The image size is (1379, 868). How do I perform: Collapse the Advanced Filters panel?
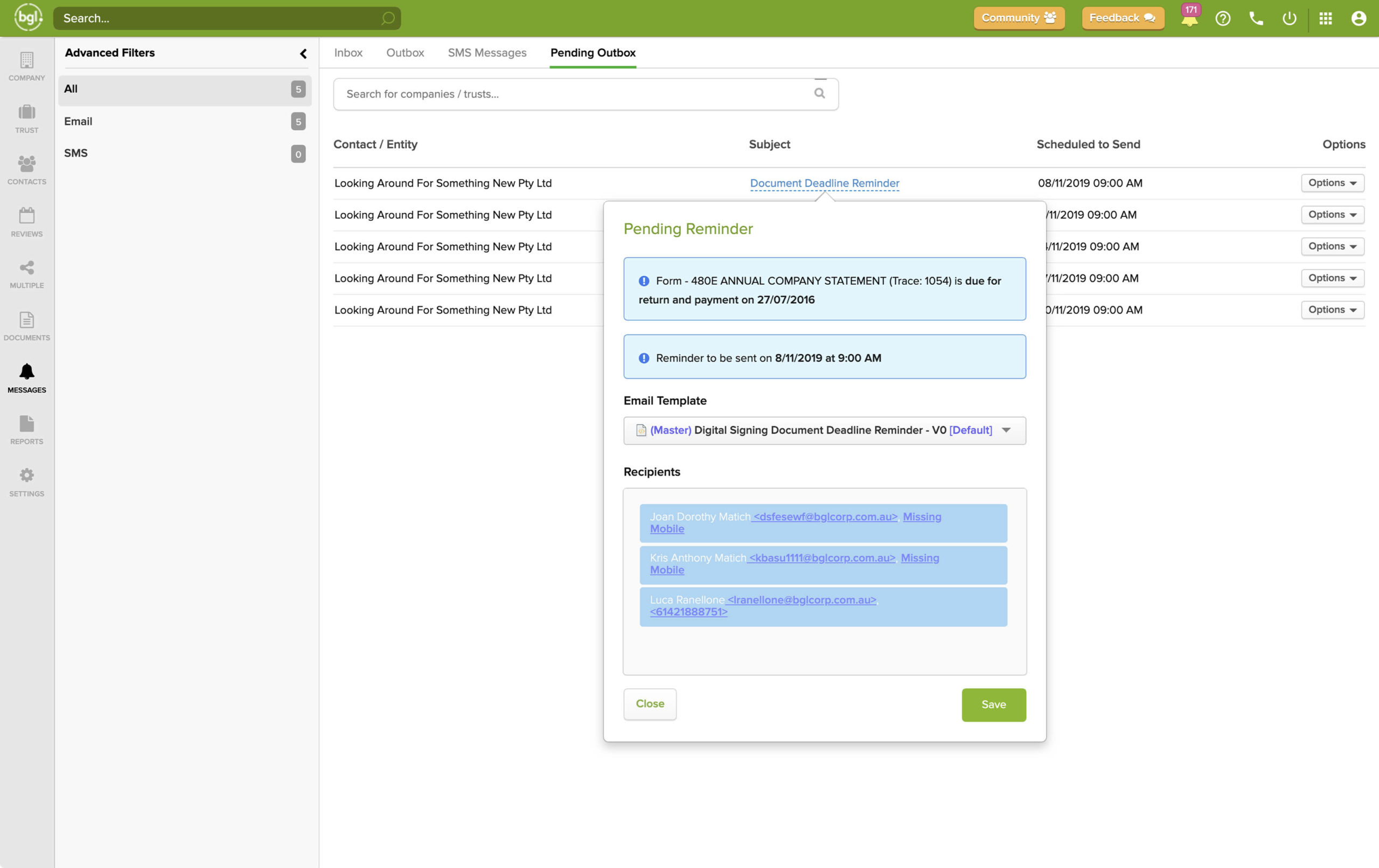click(x=303, y=53)
